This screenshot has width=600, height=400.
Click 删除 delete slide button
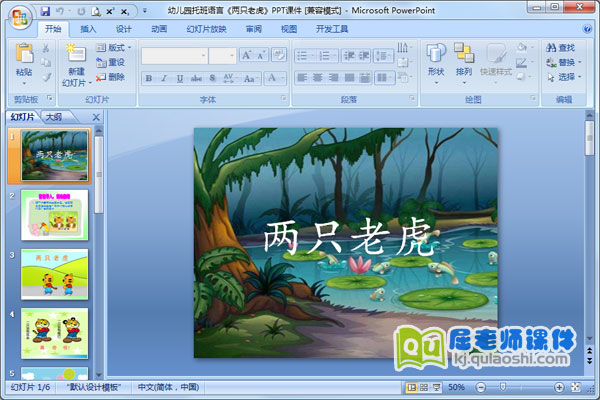pos(111,77)
